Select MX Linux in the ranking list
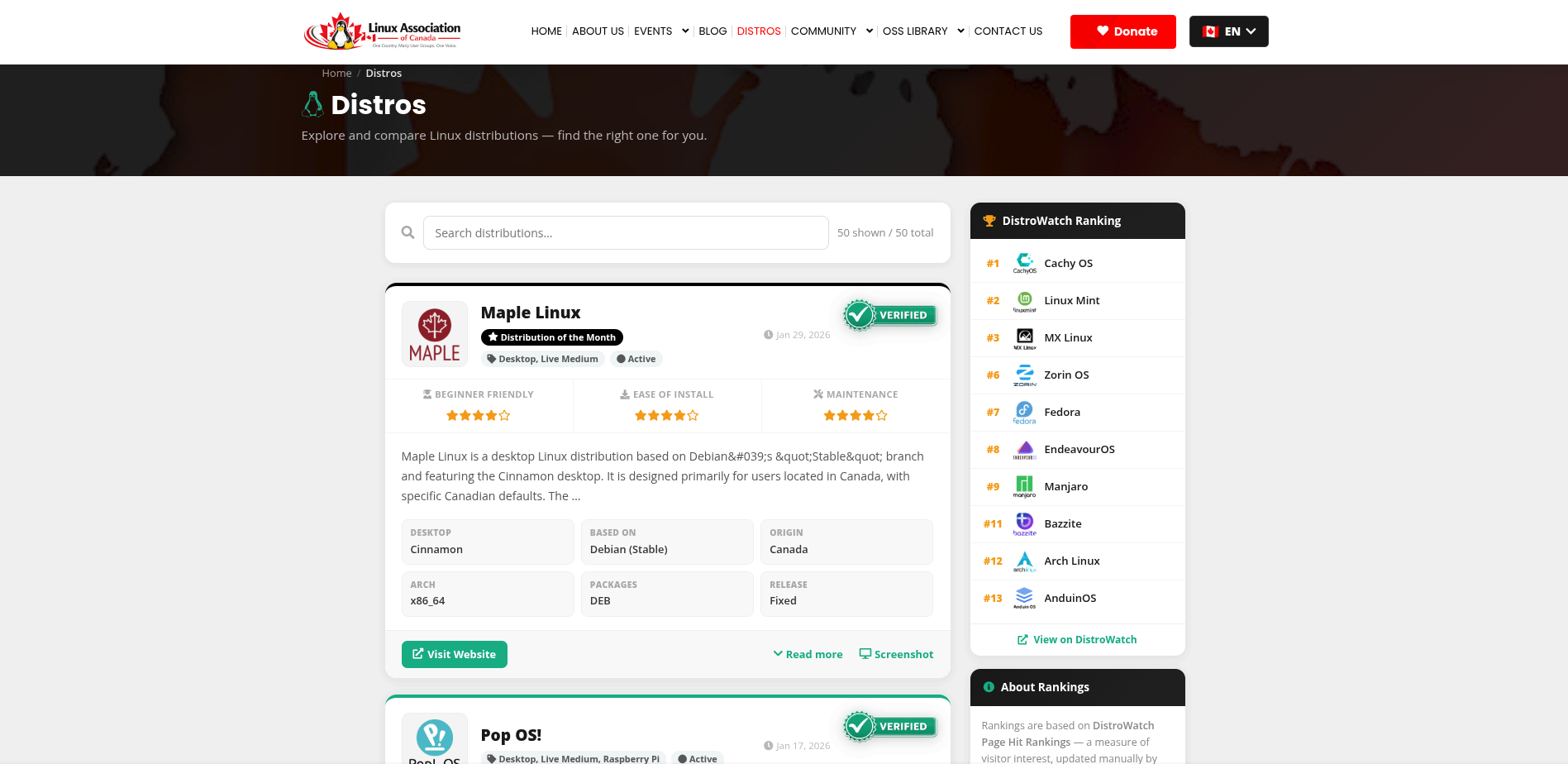 click(1078, 337)
